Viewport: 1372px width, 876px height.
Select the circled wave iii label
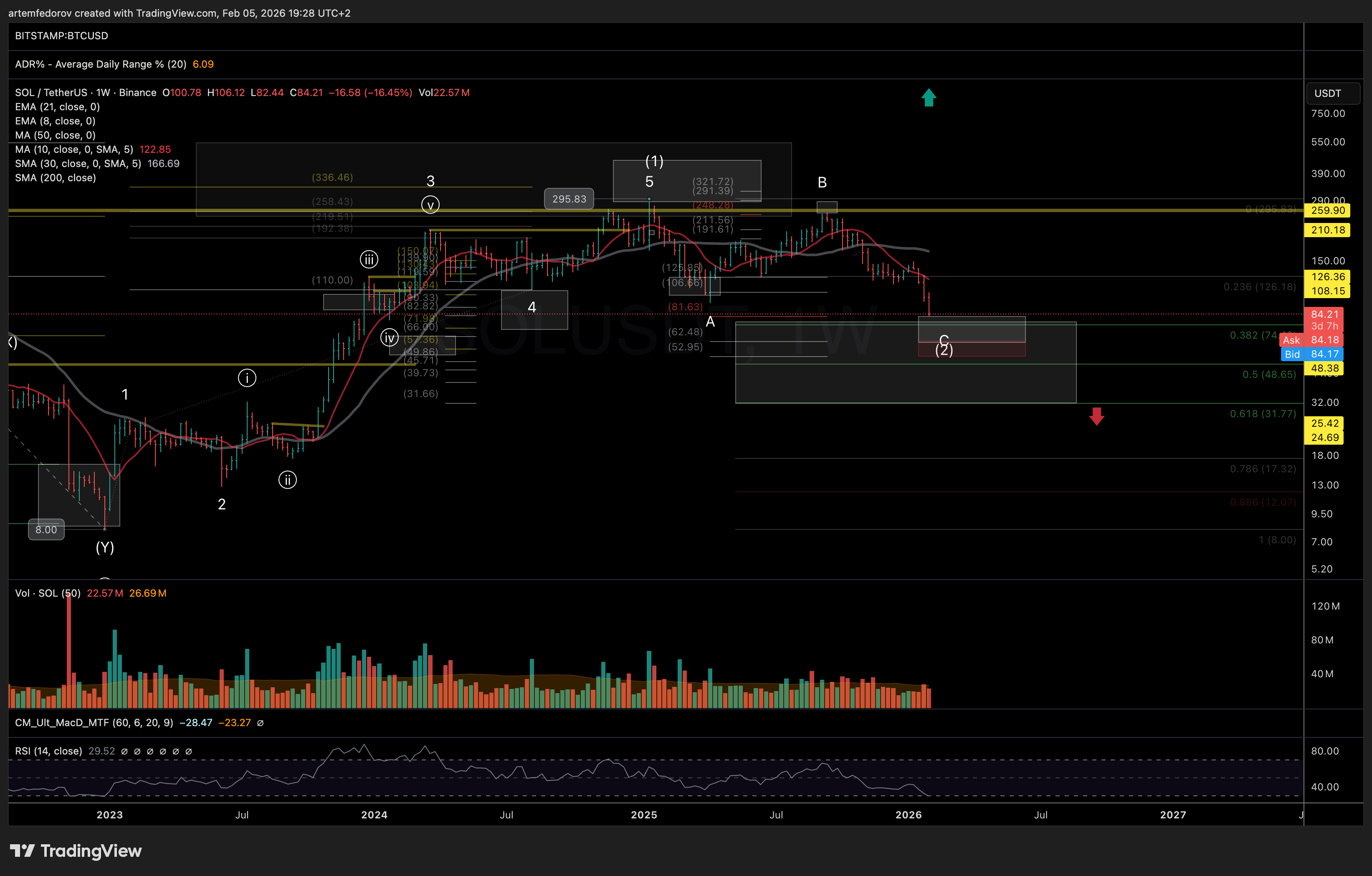(369, 260)
